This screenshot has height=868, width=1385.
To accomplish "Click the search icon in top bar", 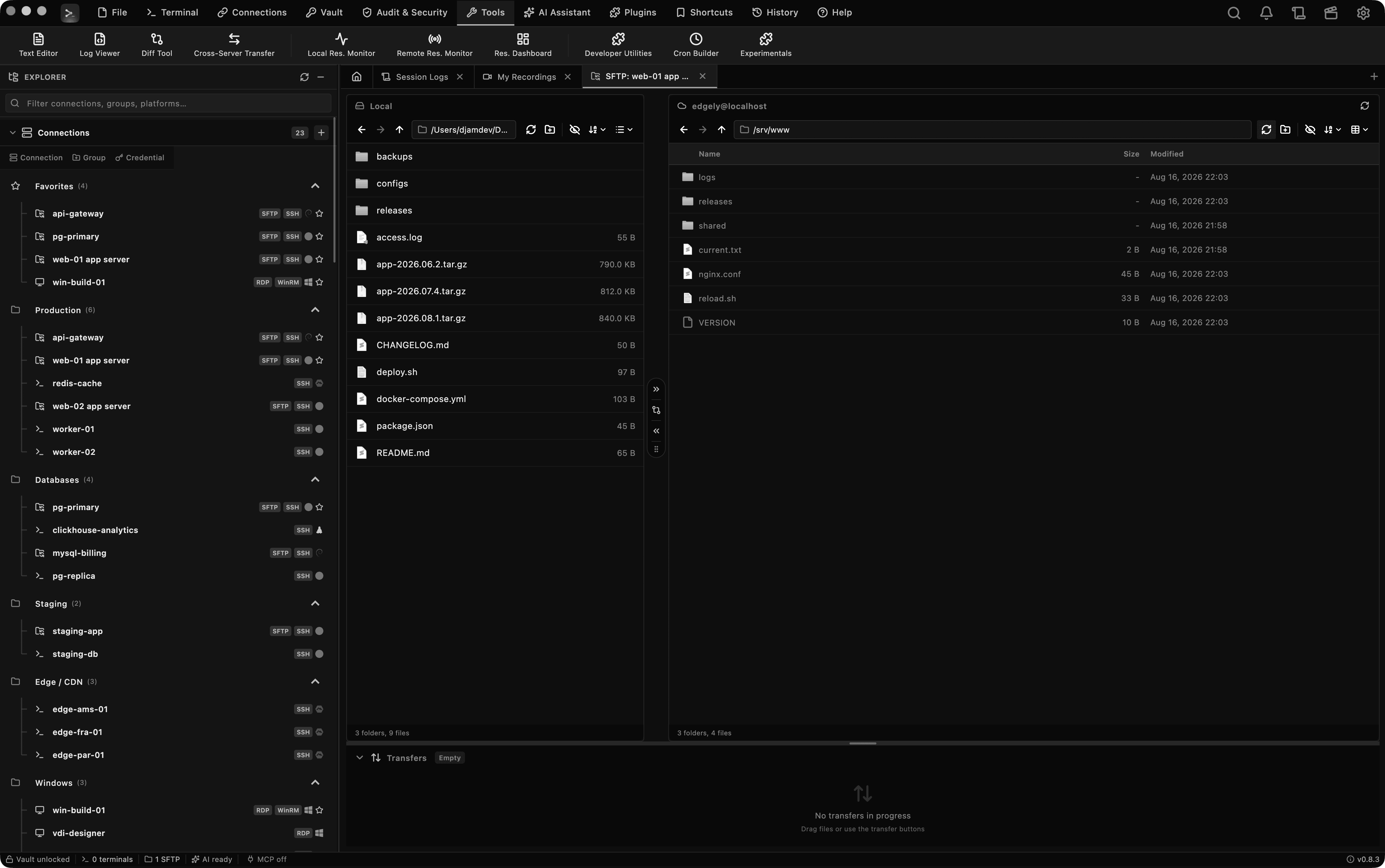I will click(1233, 13).
